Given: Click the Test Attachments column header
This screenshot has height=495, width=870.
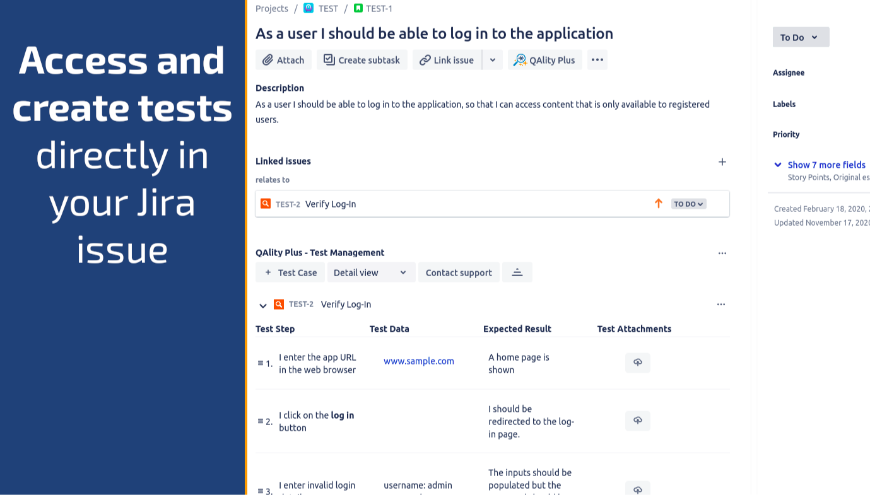Looking at the screenshot, I should tap(634, 329).
